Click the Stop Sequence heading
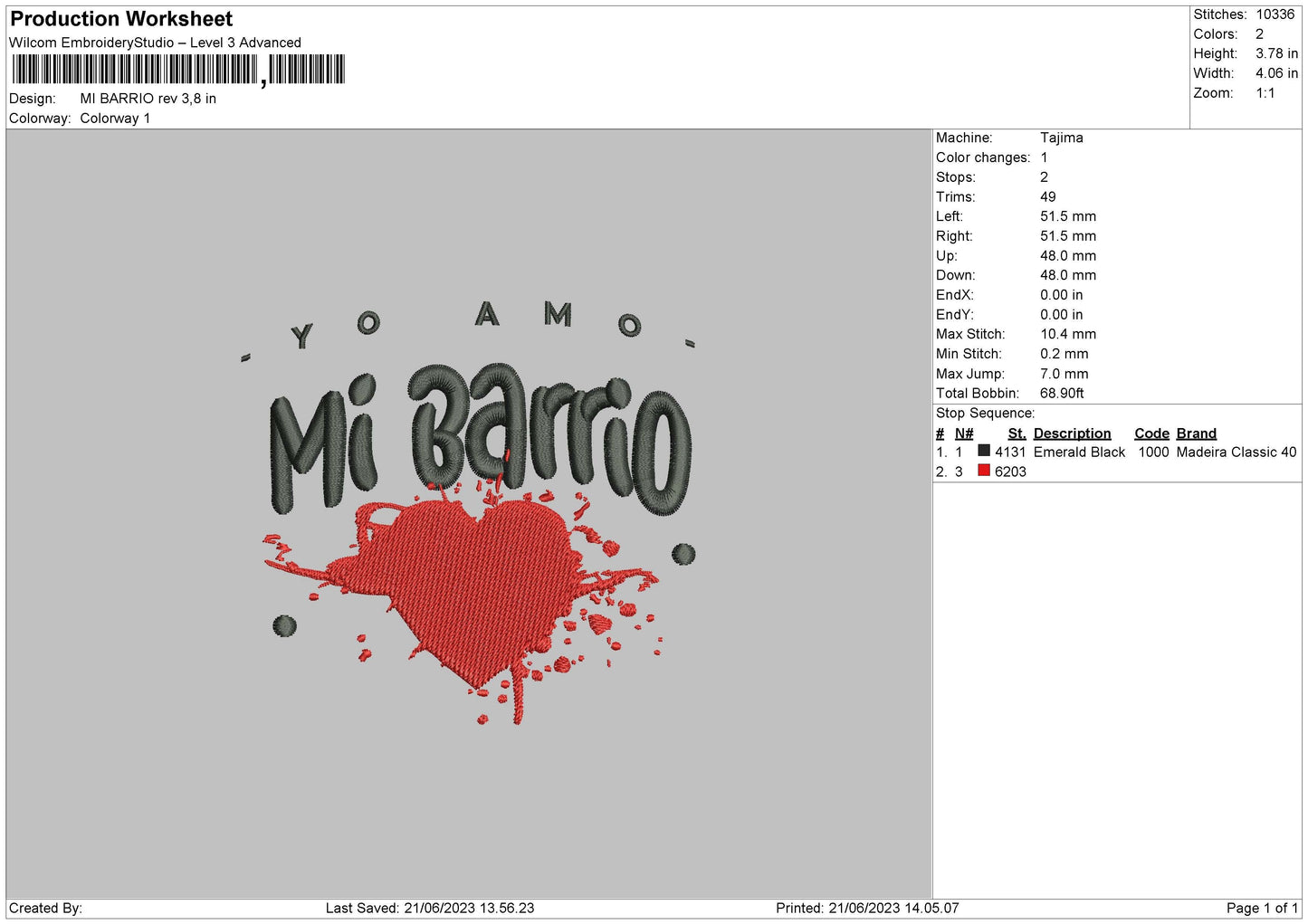Image resolution: width=1308 pixels, height=924 pixels. [985, 414]
